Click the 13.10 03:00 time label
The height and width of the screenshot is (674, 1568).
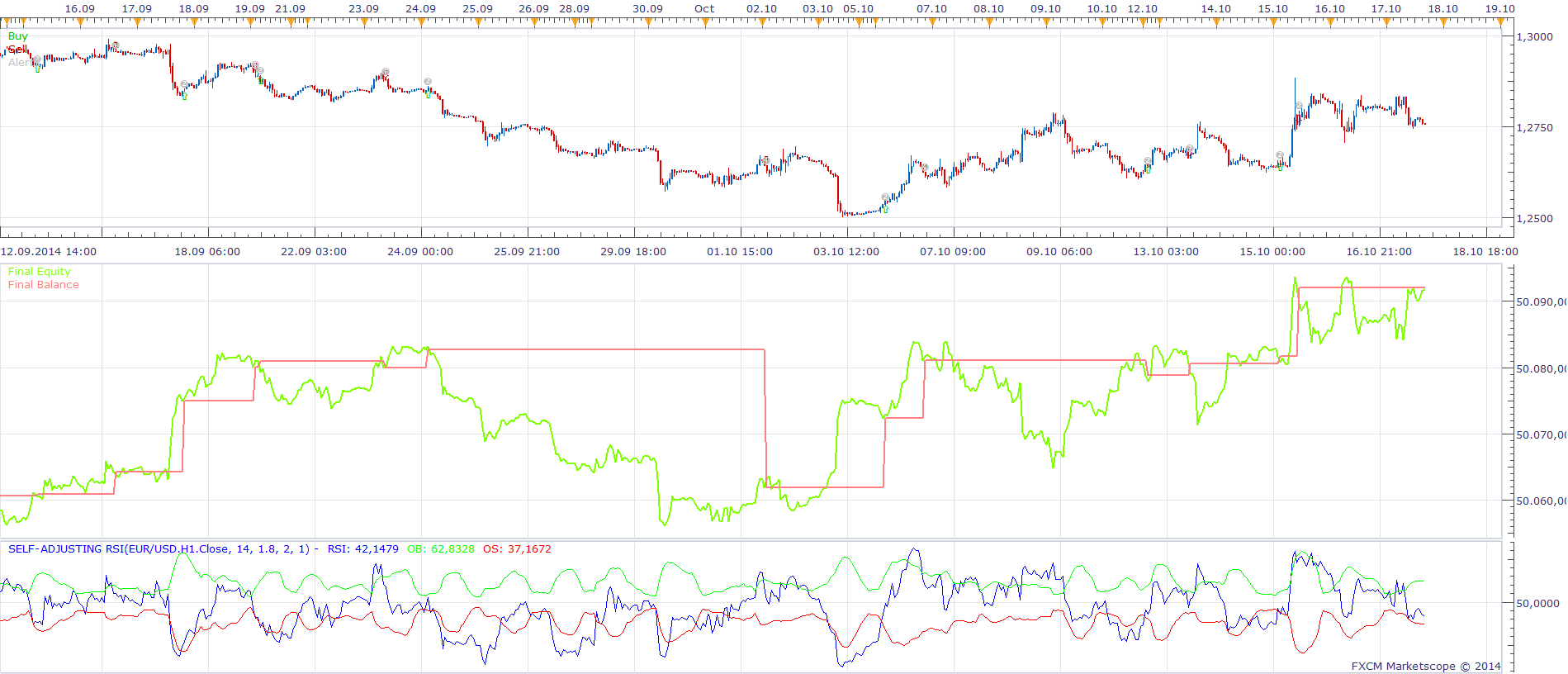(1166, 251)
